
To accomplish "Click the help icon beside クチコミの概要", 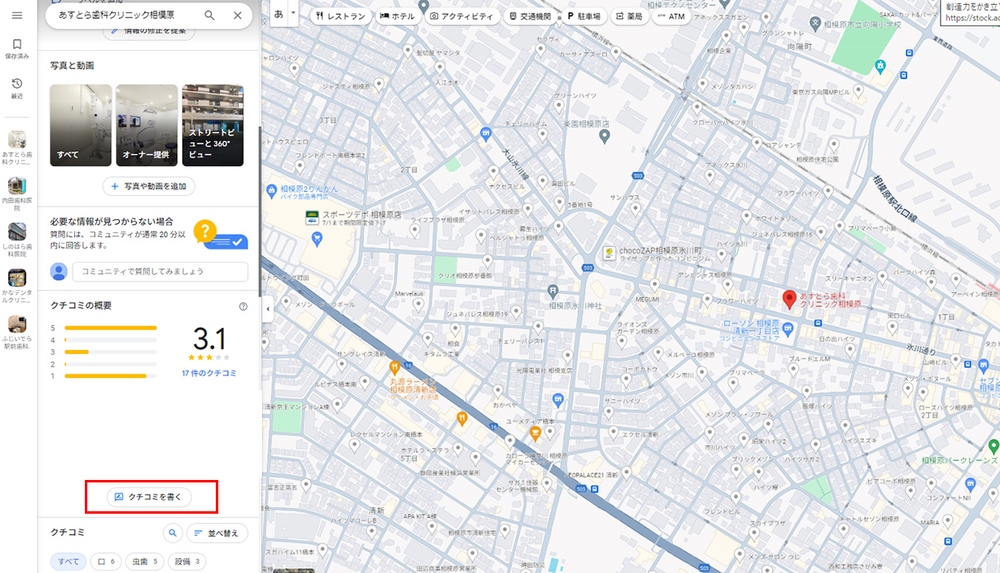I will click(243, 306).
